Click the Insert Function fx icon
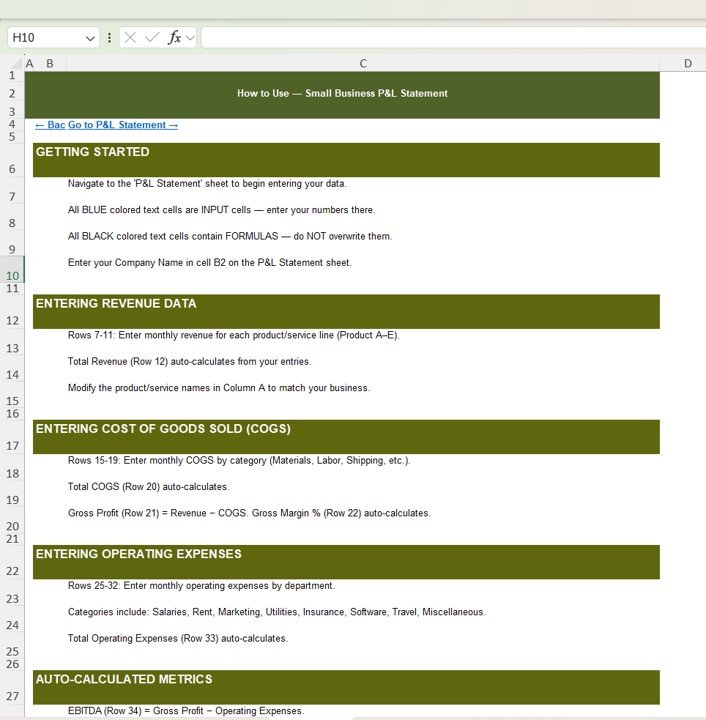The height and width of the screenshot is (720, 706). 174,37
